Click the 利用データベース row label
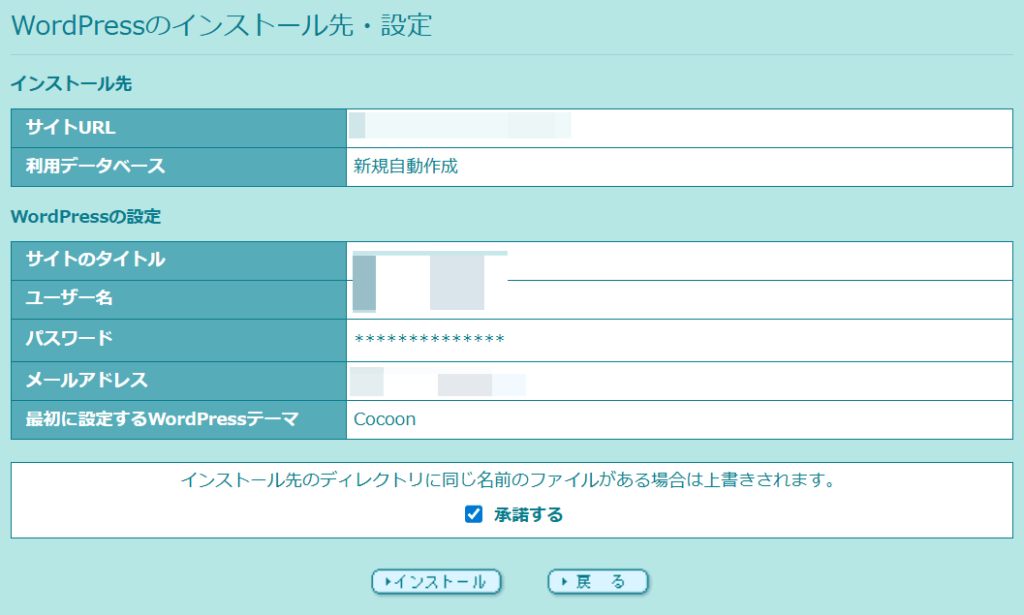Image resolution: width=1024 pixels, height=615 pixels. click(x=96, y=167)
